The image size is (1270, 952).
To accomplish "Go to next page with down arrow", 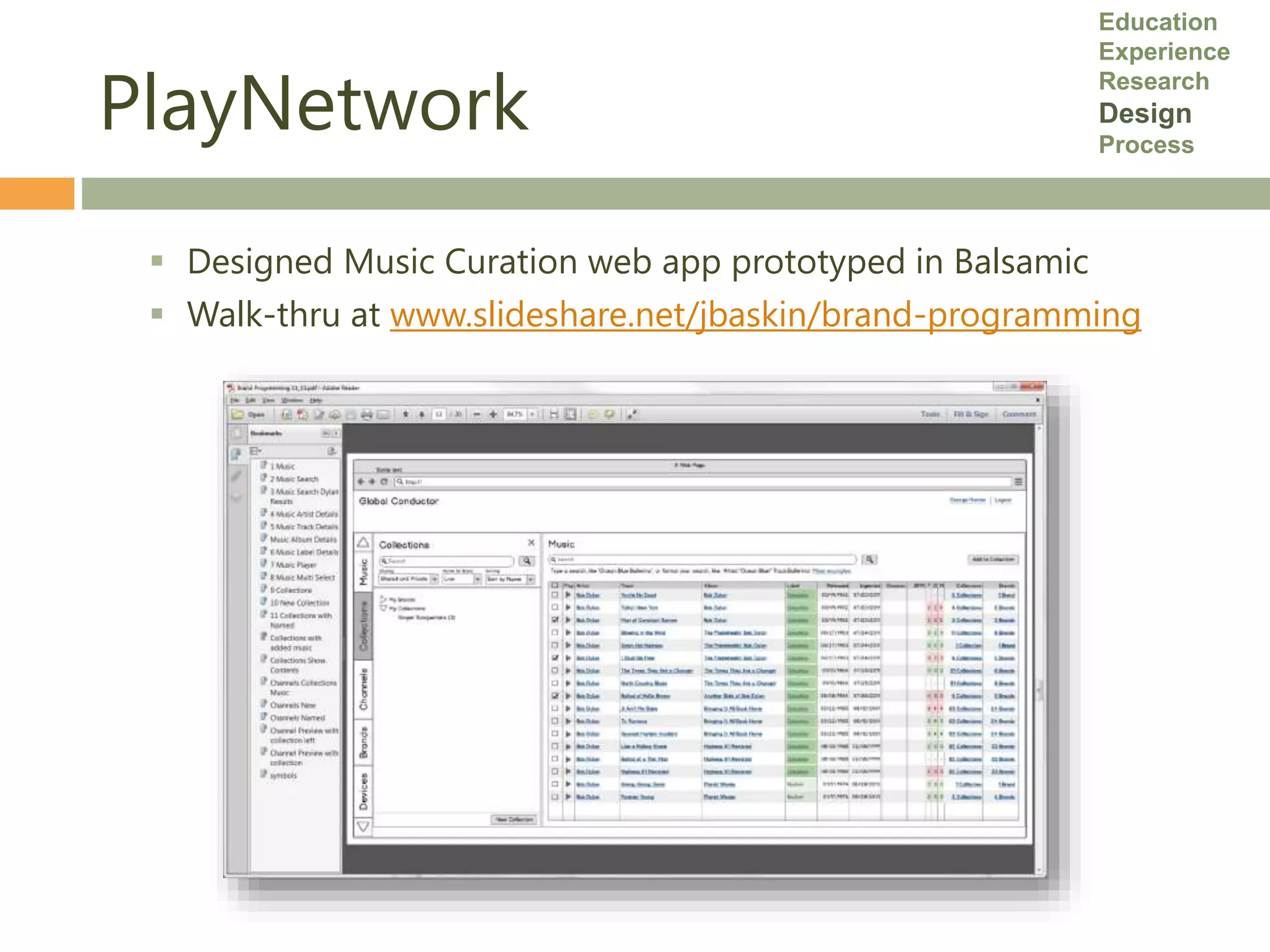I will pyautogui.click(x=422, y=414).
